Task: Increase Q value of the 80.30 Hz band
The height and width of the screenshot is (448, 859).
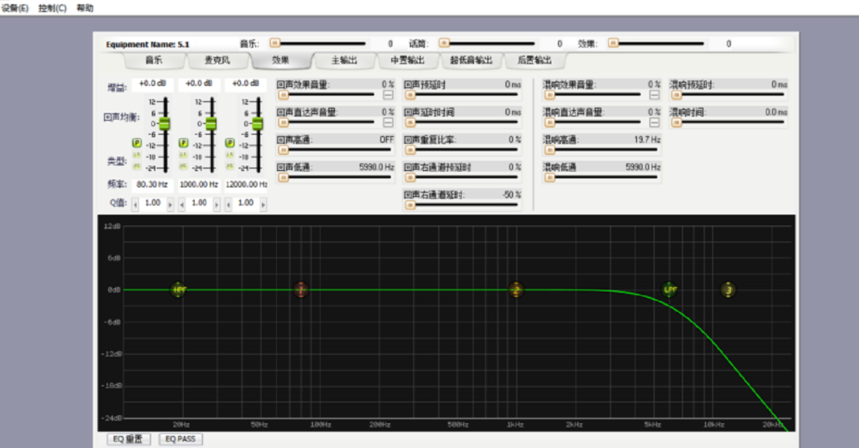Action: point(170,204)
